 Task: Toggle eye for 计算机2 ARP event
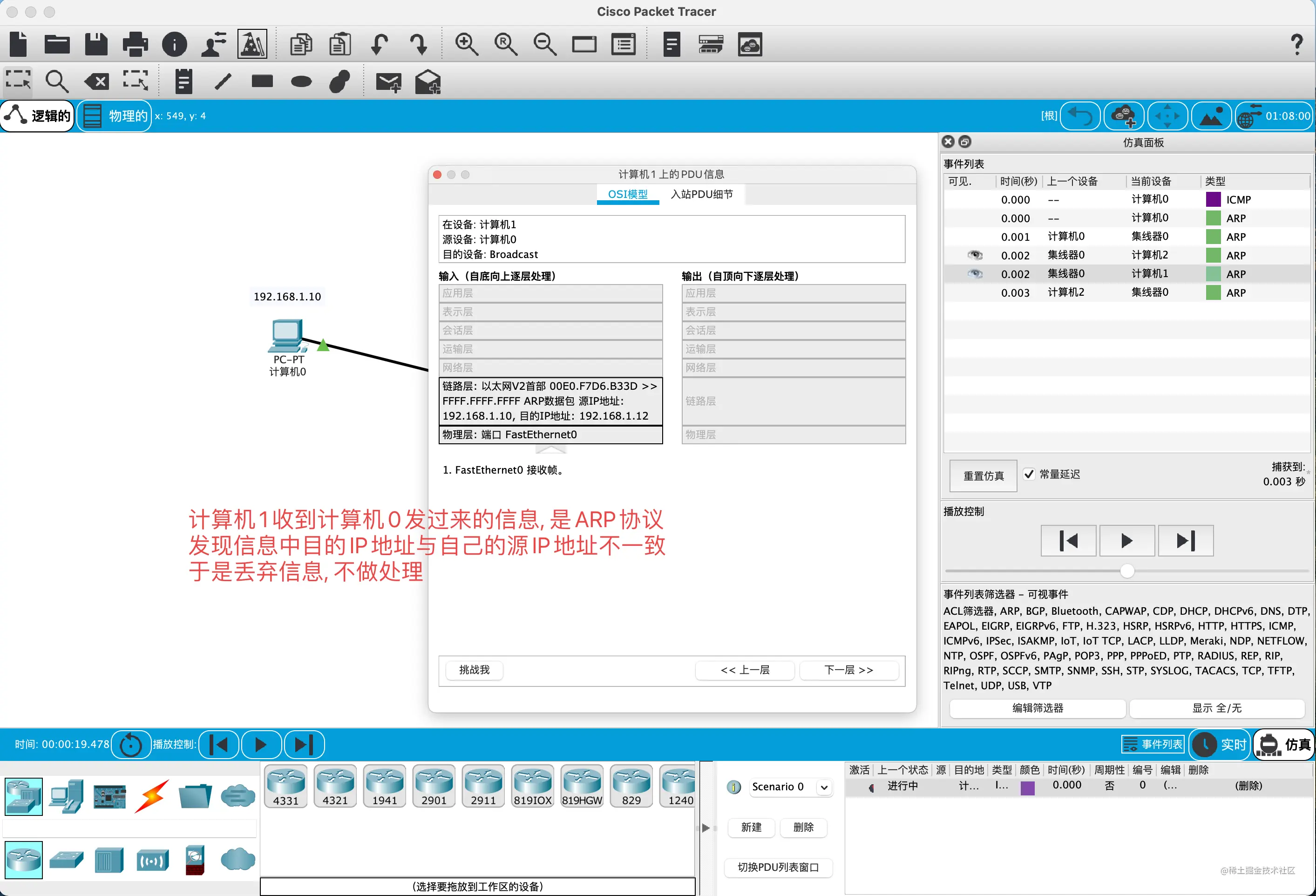975,255
